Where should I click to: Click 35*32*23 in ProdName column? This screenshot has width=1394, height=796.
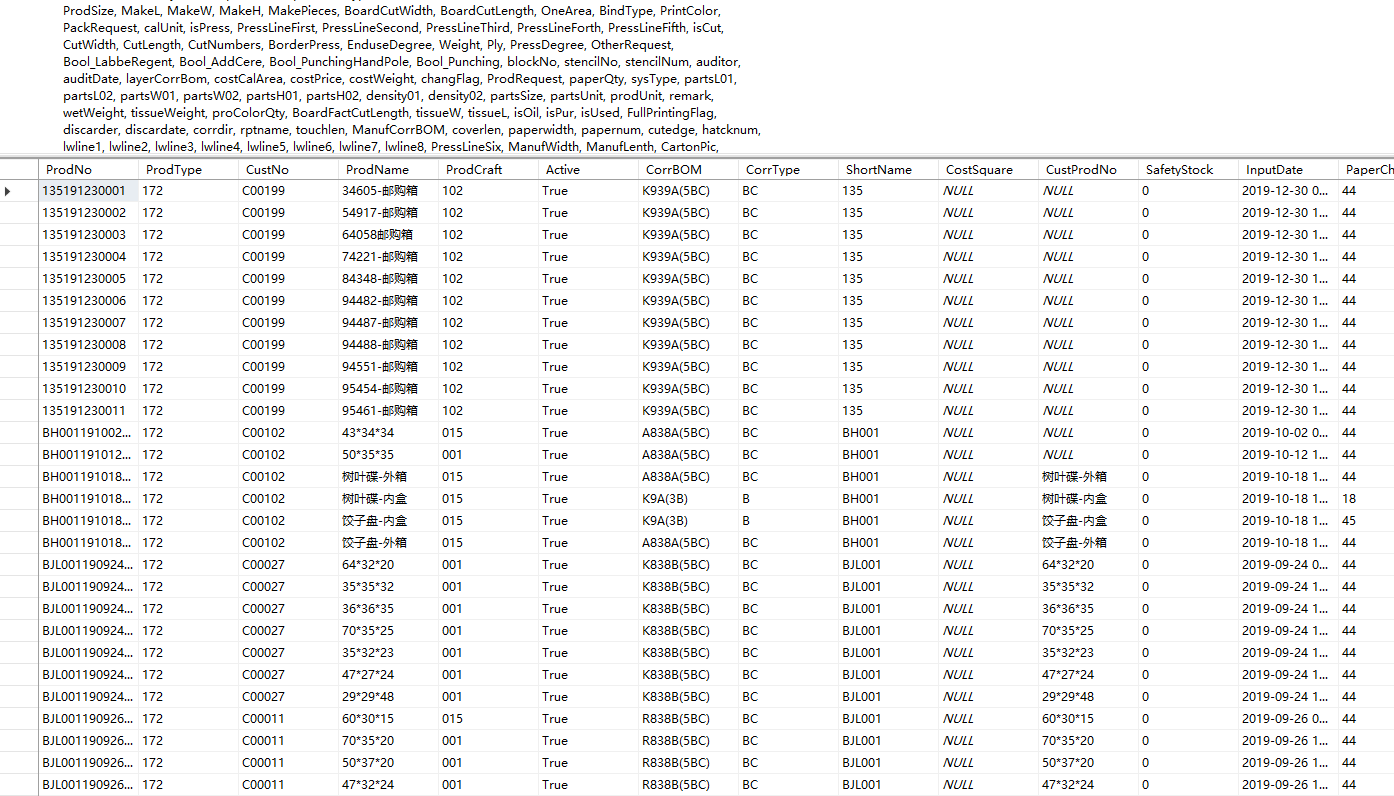tap(388, 653)
